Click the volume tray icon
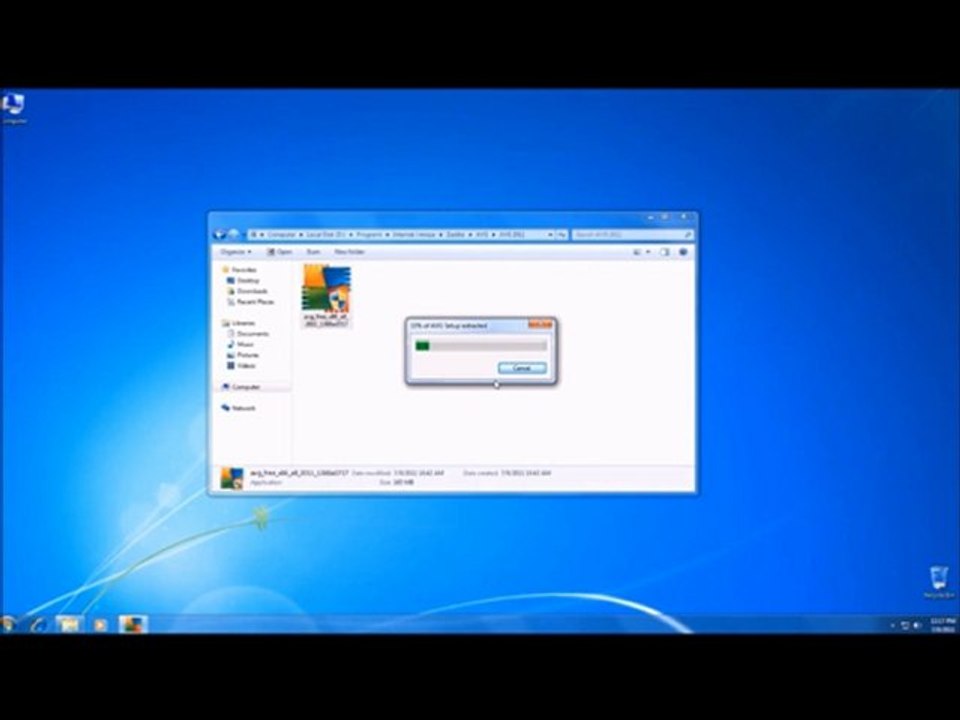960x720 pixels. pyautogui.click(x=917, y=625)
